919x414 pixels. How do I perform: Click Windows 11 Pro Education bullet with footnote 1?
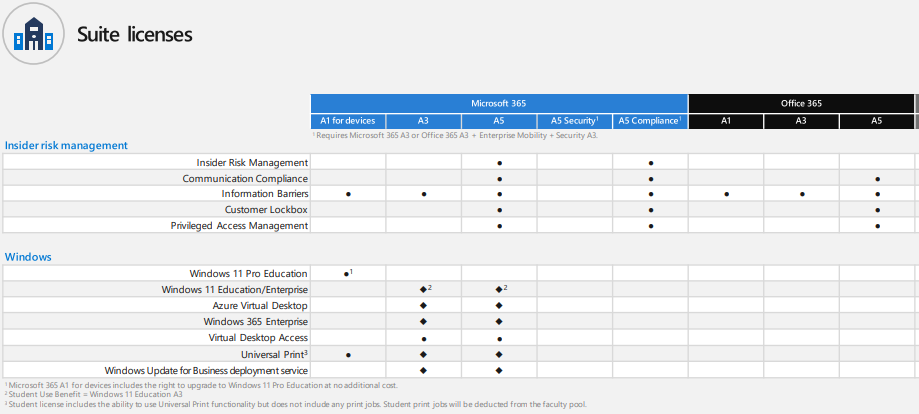pos(348,273)
